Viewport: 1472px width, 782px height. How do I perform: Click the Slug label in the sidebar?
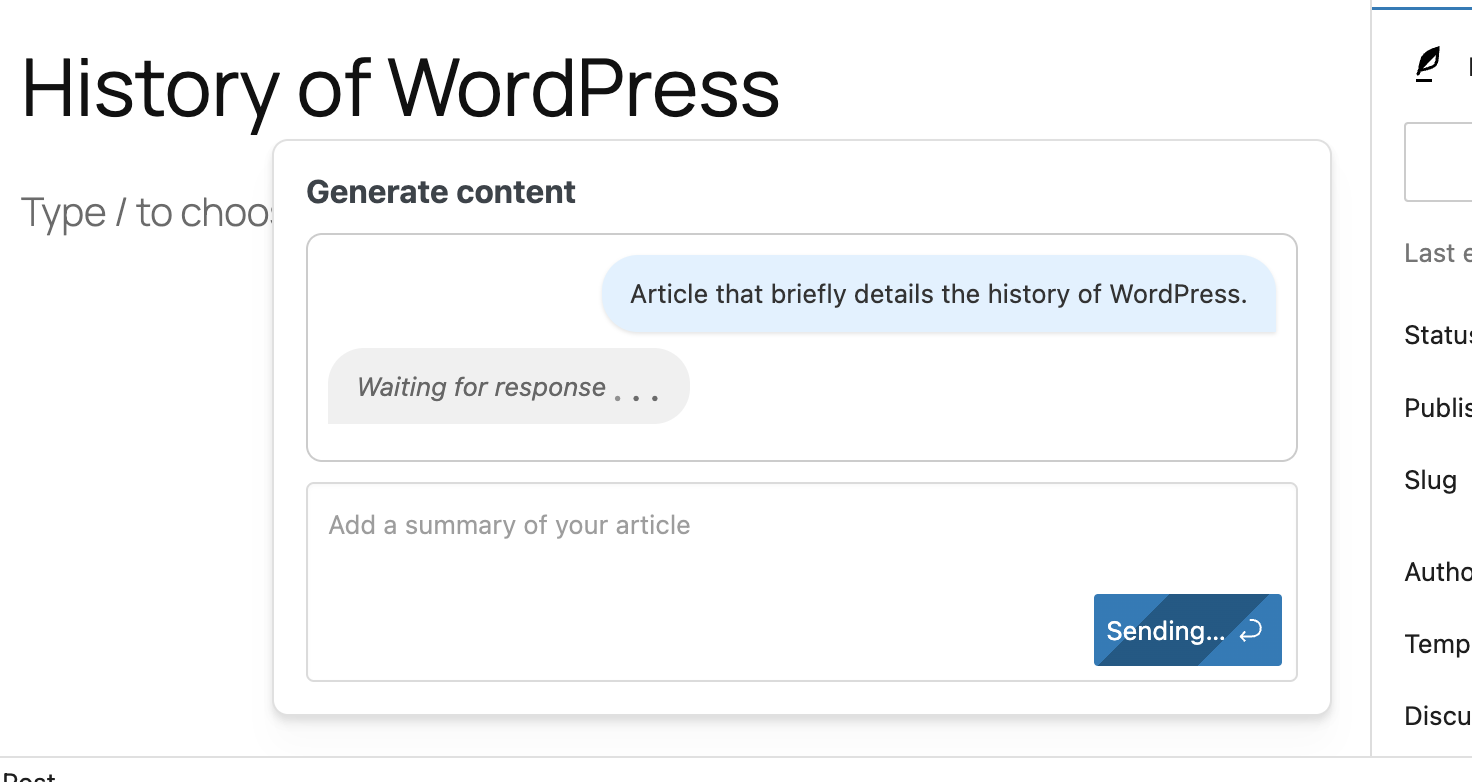[1431, 480]
